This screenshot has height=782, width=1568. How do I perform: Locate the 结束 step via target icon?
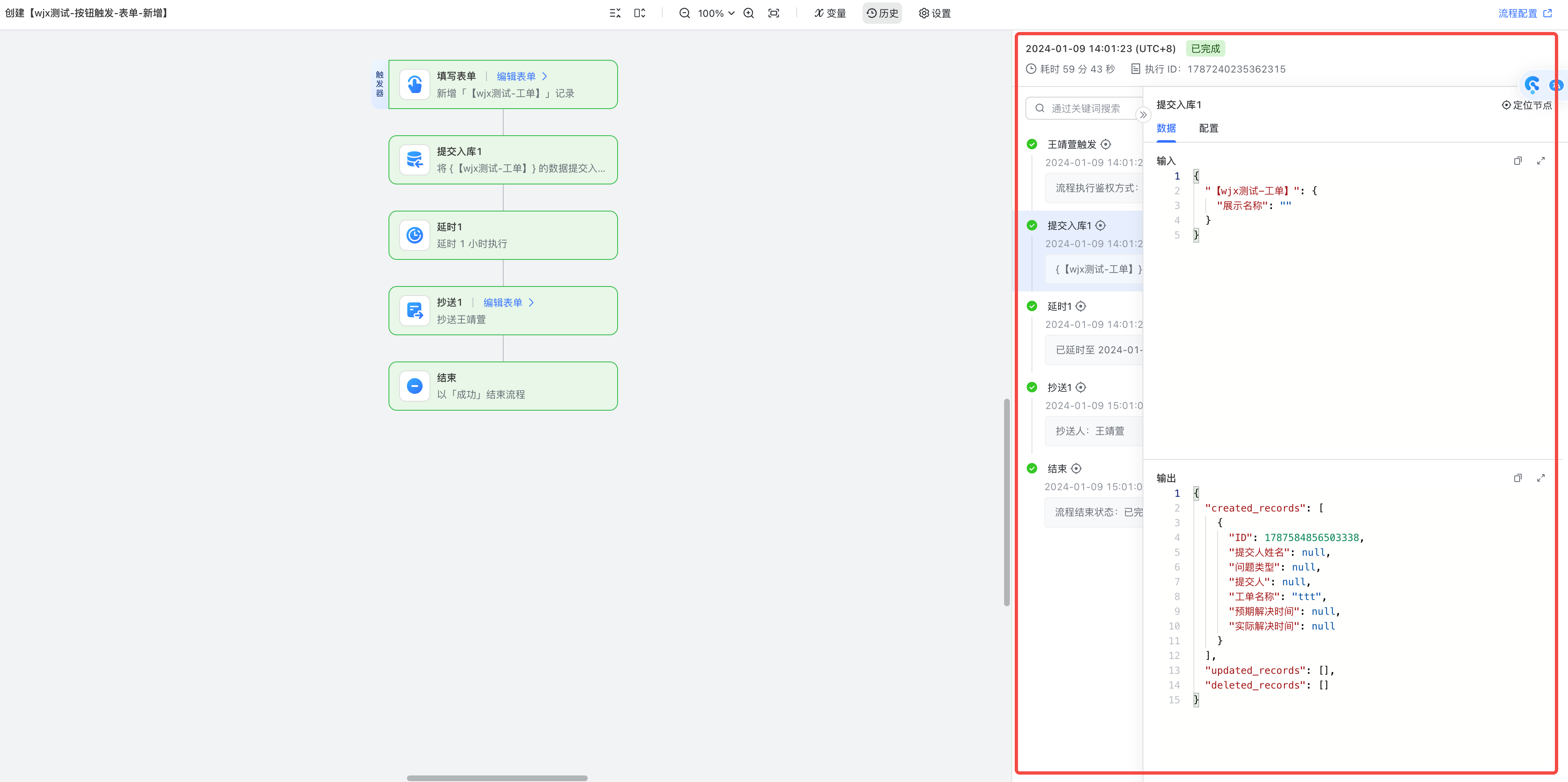click(1076, 468)
